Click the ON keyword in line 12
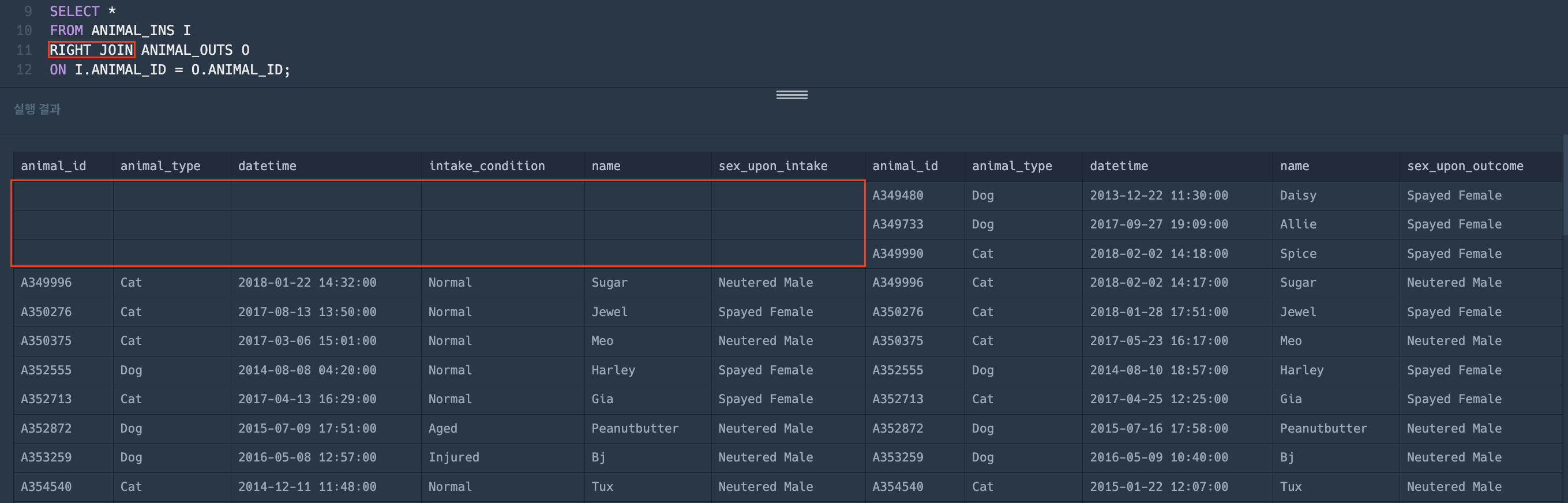Screen dimensions: 1568x503 [58, 69]
